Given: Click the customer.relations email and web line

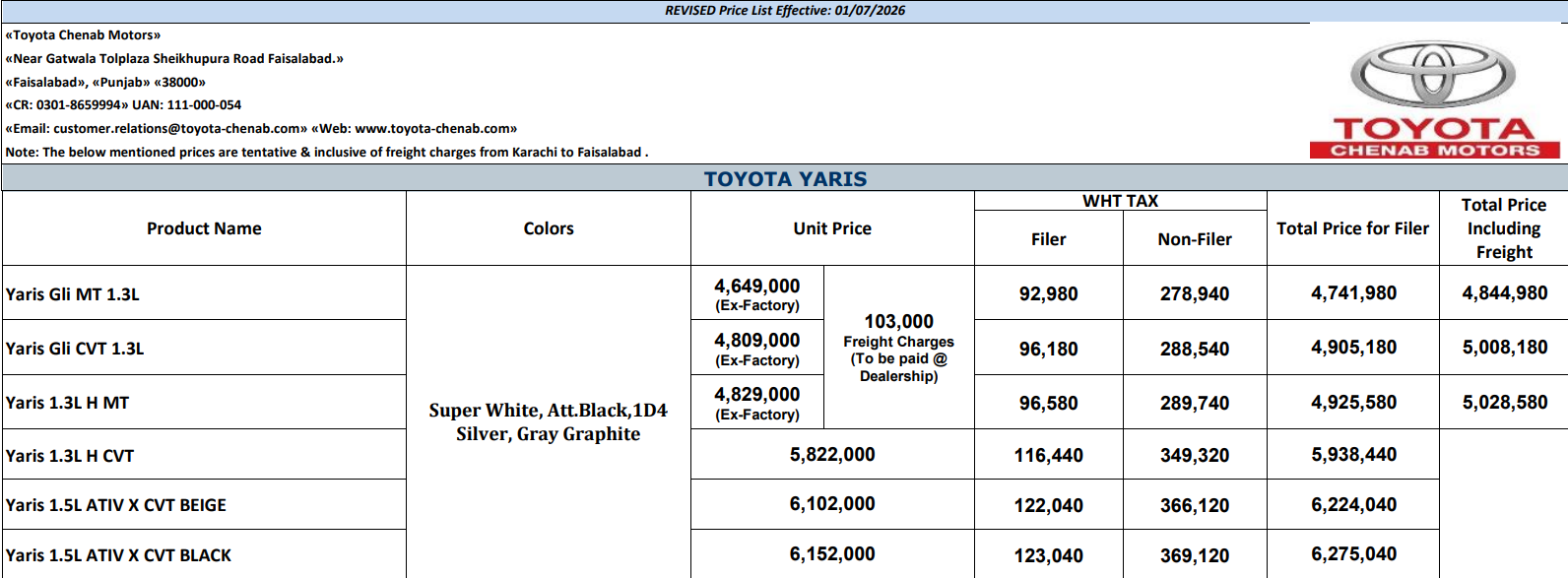Looking at the screenshot, I should pos(261,128).
